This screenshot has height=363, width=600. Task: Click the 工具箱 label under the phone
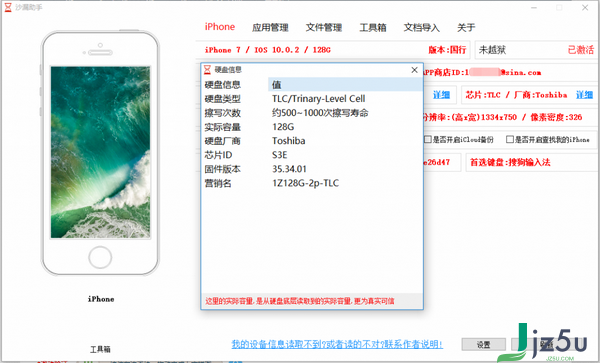coord(100,349)
